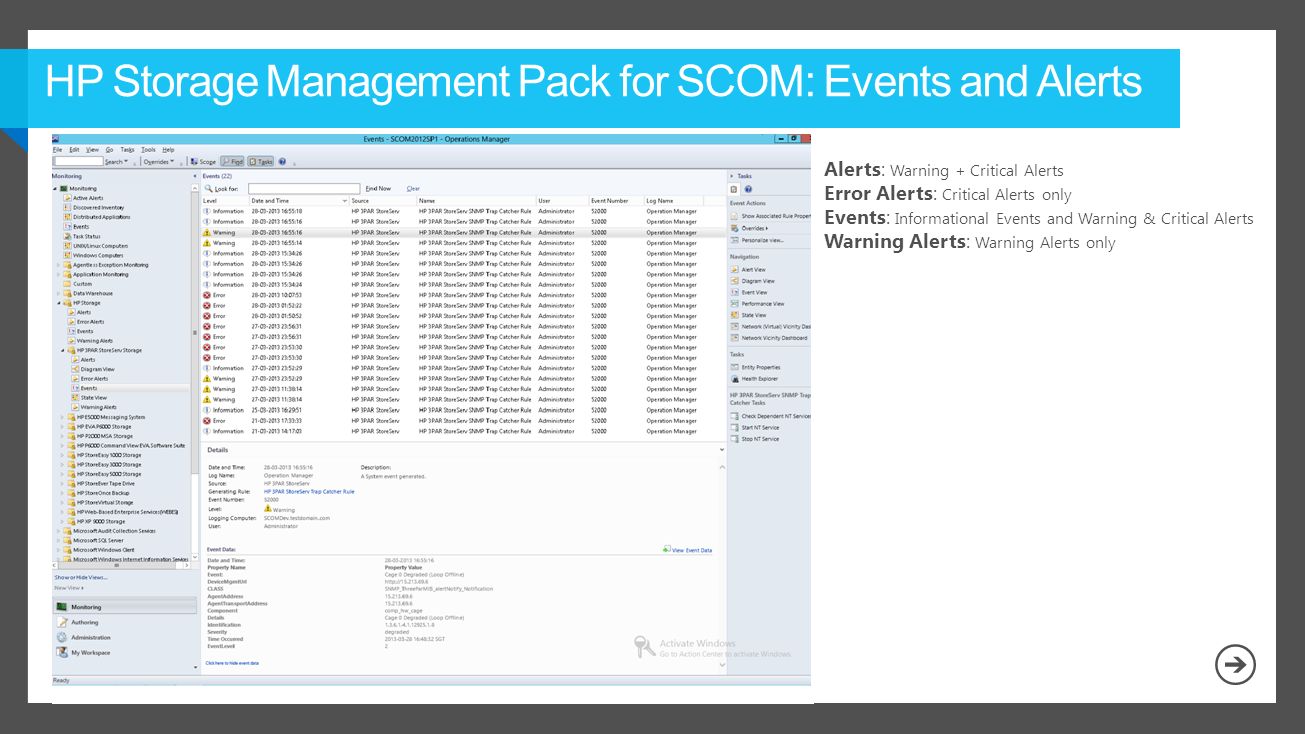Open Distributed Applications view icon
The image size is (1305, 734).
pos(69,217)
